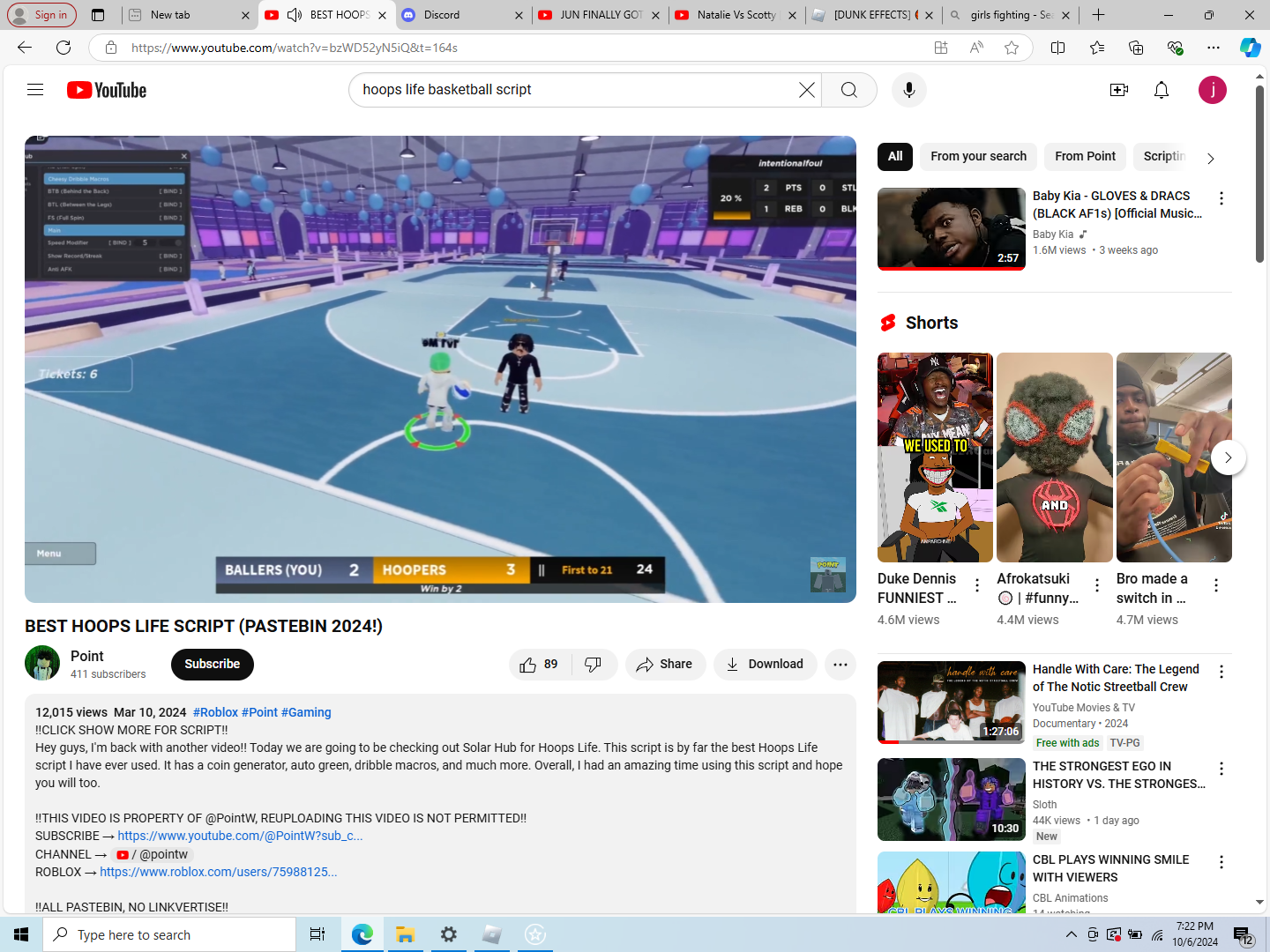Image resolution: width=1270 pixels, height=952 pixels.
Task: Refresh the page in the browser
Action: [x=63, y=48]
